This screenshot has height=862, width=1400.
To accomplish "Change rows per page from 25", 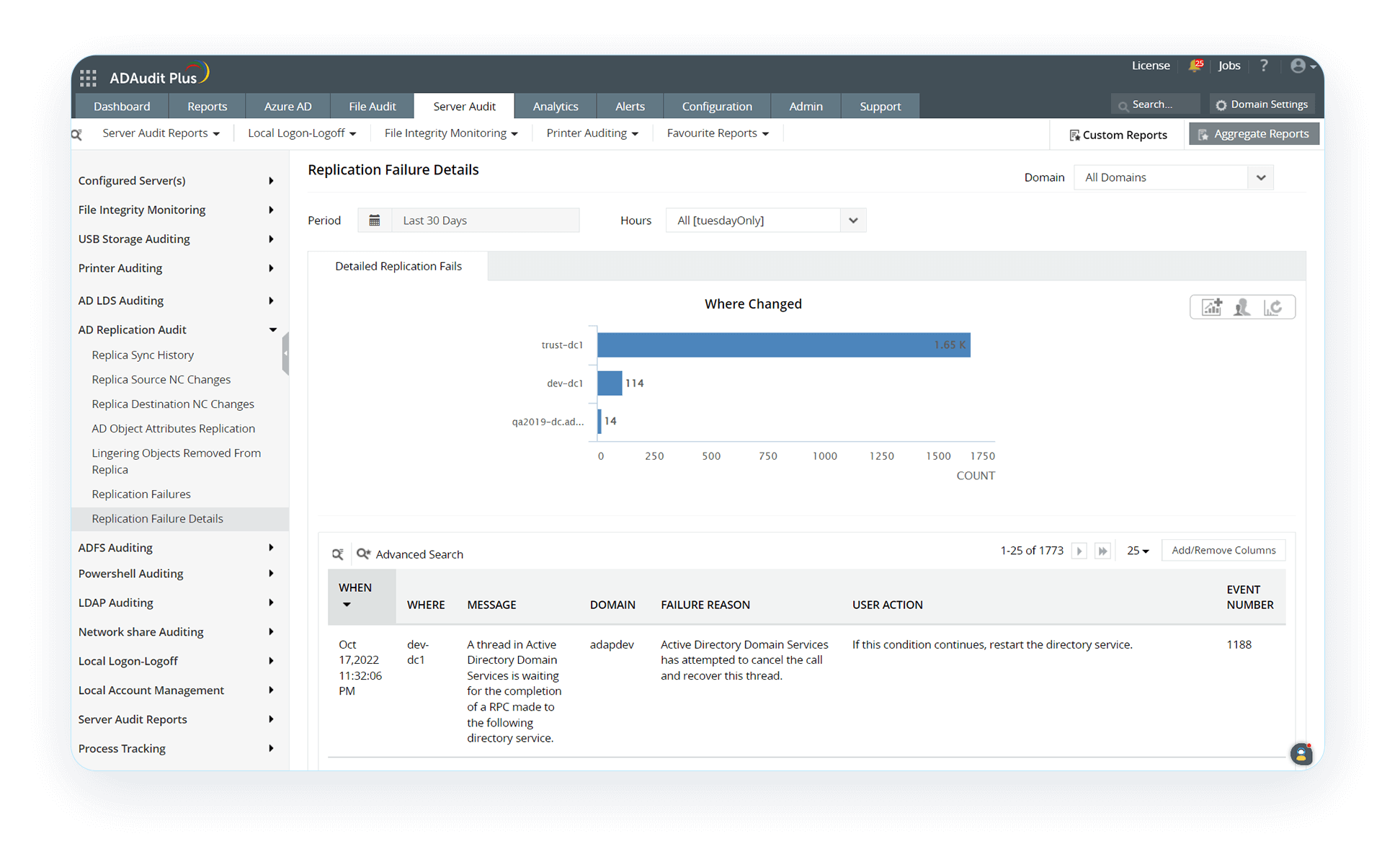I will pyautogui.click(x=1138, y=551).
